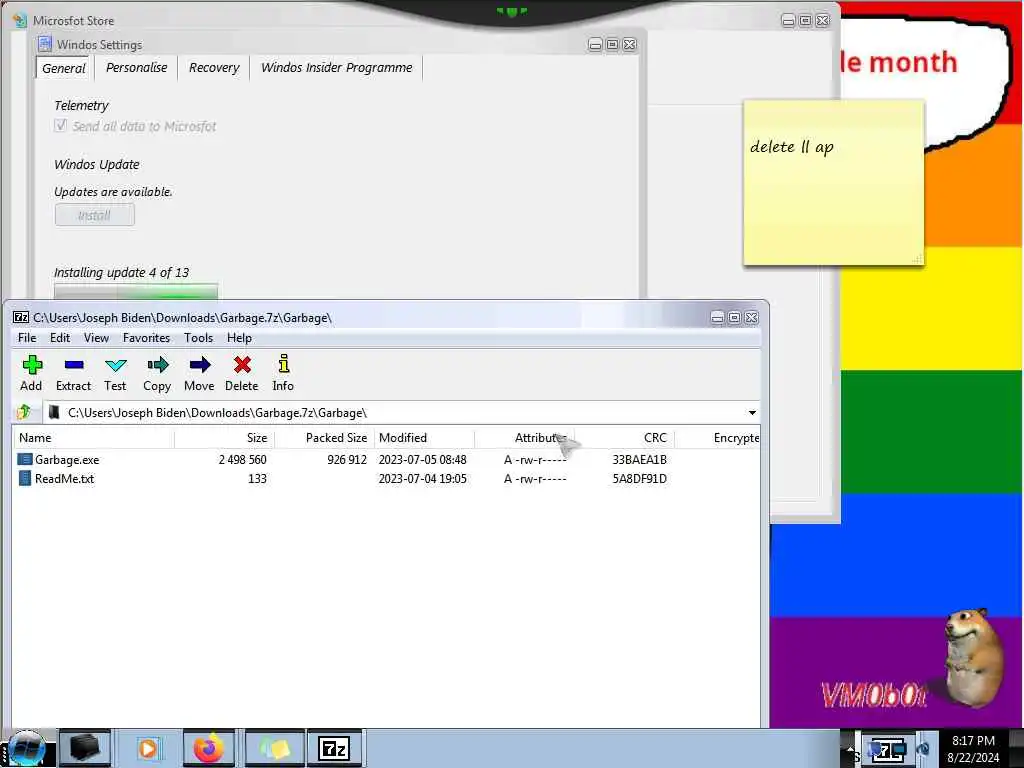Click the red X Delete toolbar icon
The height and width of the screenshot is (768, 1024).
[x=242, y=364]
